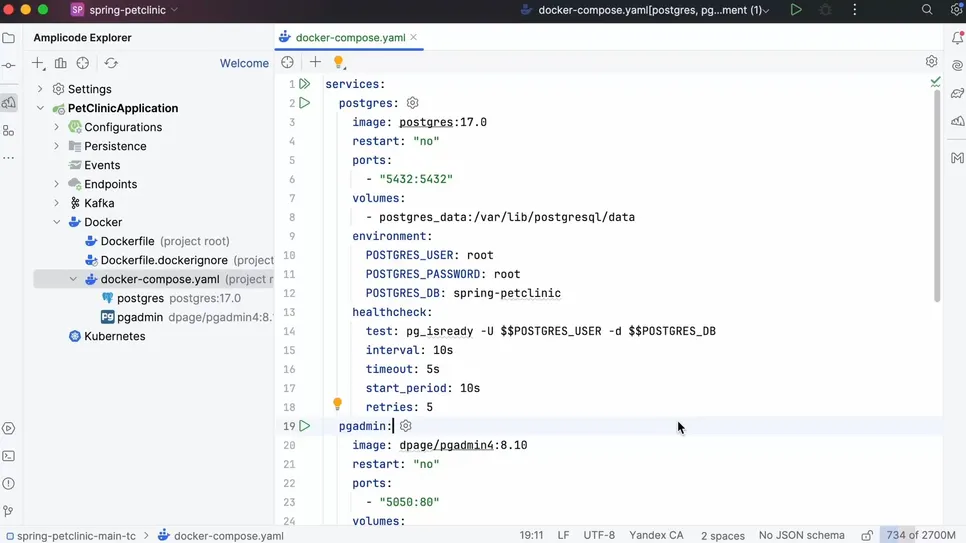Open the gear next to pgadmin service

(405, 426)
